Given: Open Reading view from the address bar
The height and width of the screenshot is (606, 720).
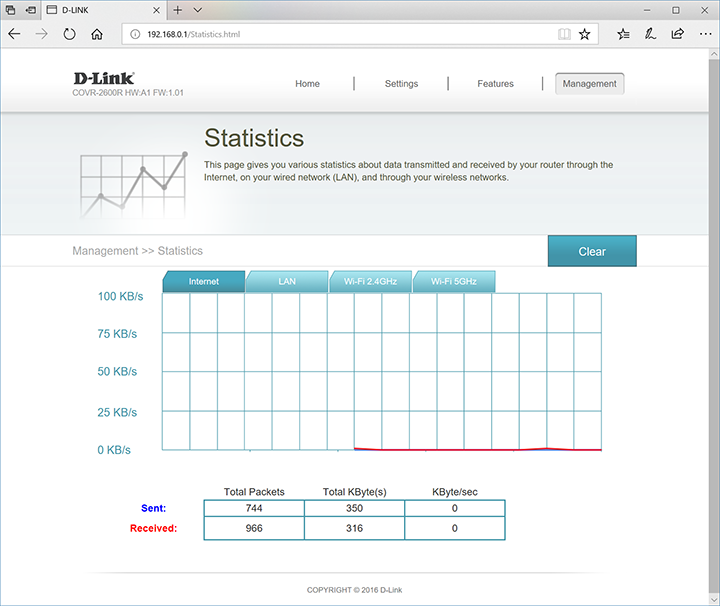Looking at the screenshot, I should pos(564,33).
